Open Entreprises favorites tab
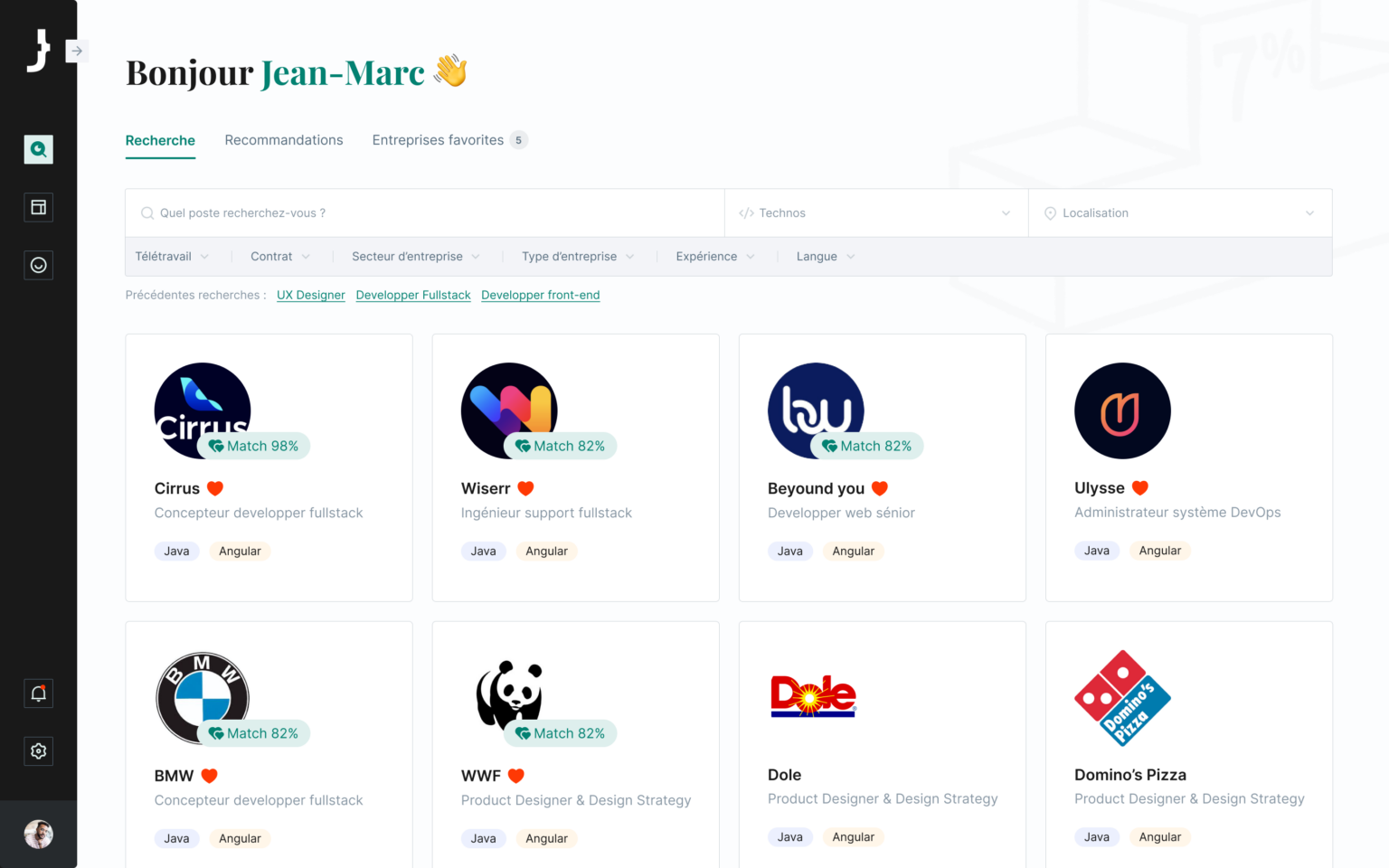The width and height of the screenshot is (1389, 868). (x=449, y=140)
